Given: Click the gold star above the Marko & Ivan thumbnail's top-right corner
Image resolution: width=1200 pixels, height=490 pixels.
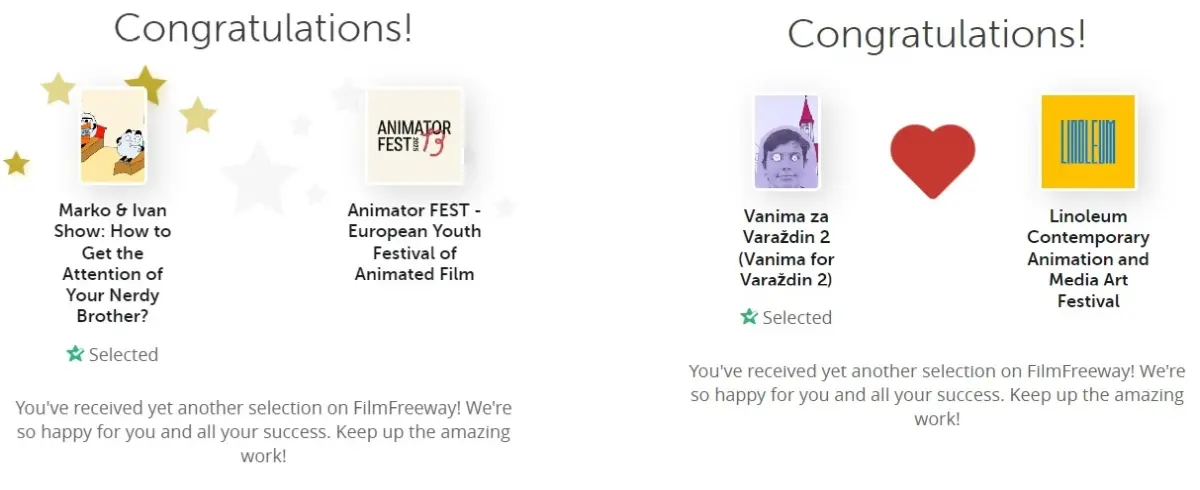Looking at the screenshot, I should [x=147, y=84].
